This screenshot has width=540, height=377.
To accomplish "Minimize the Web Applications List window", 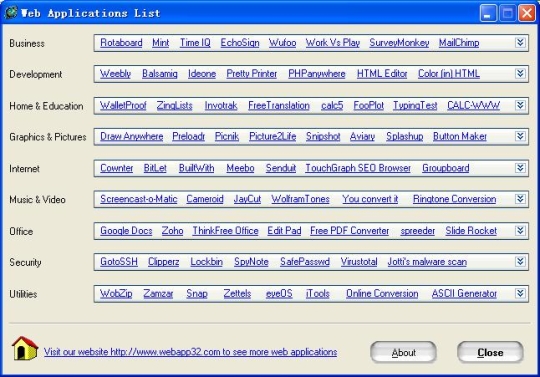I will [x=488, y=13].
